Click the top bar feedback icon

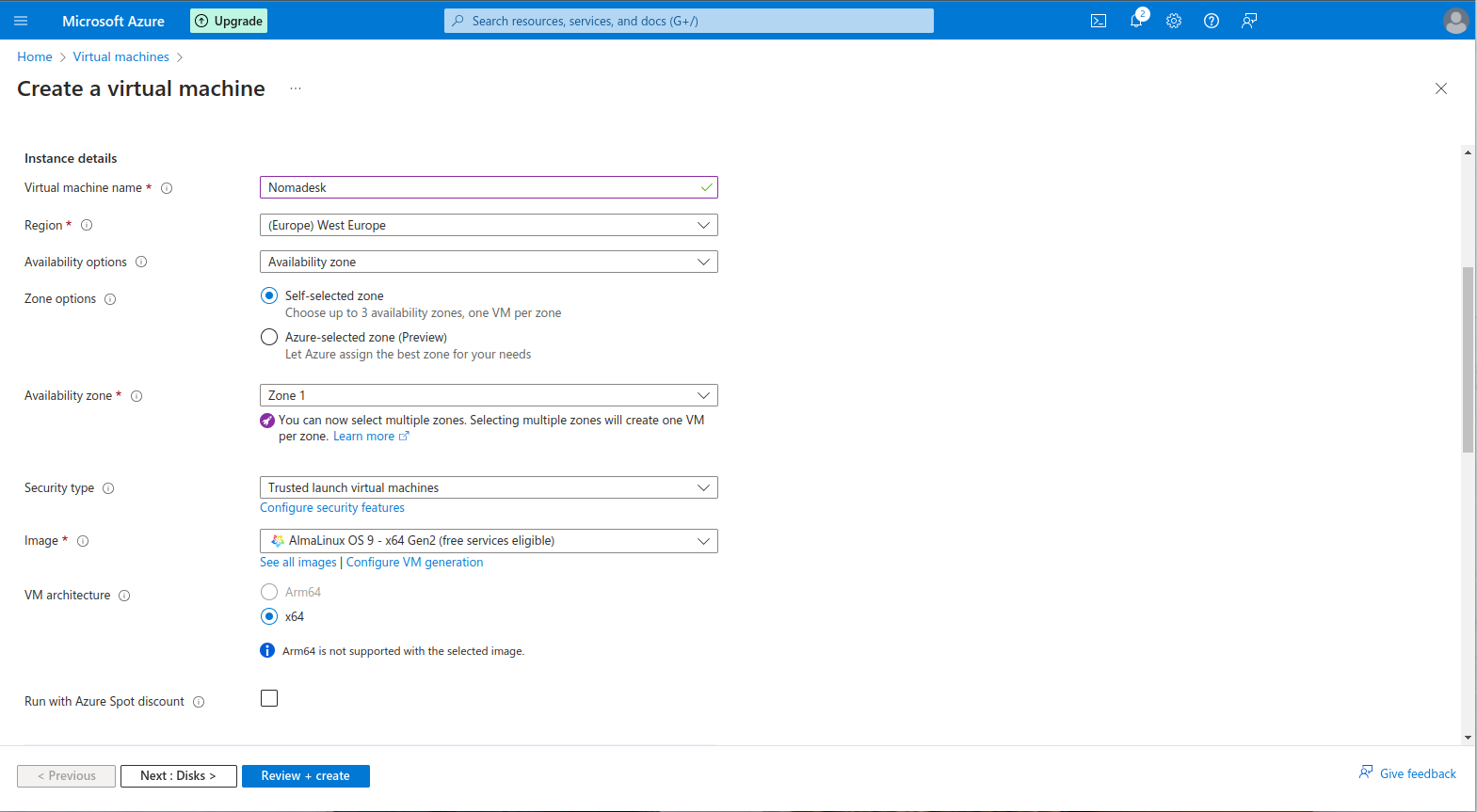(1249, 21)
